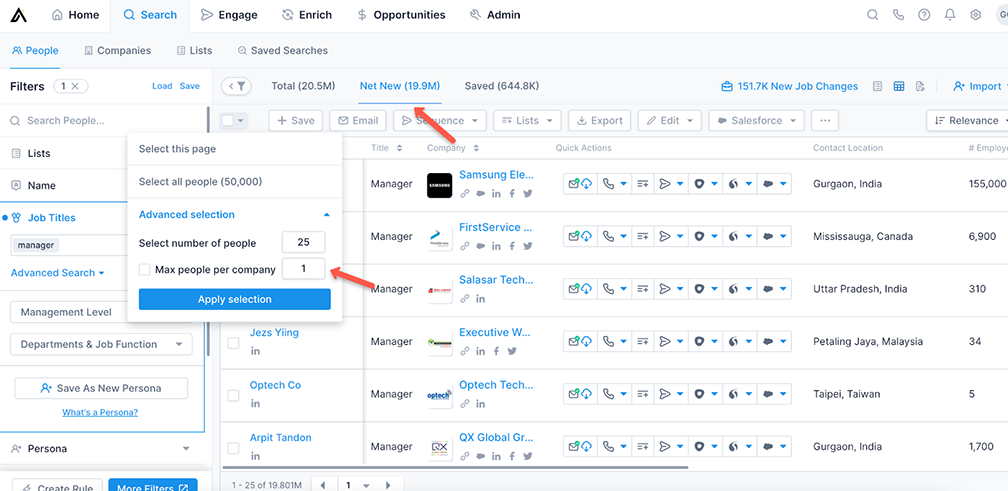Click the Select number of people field

(303, 243)
